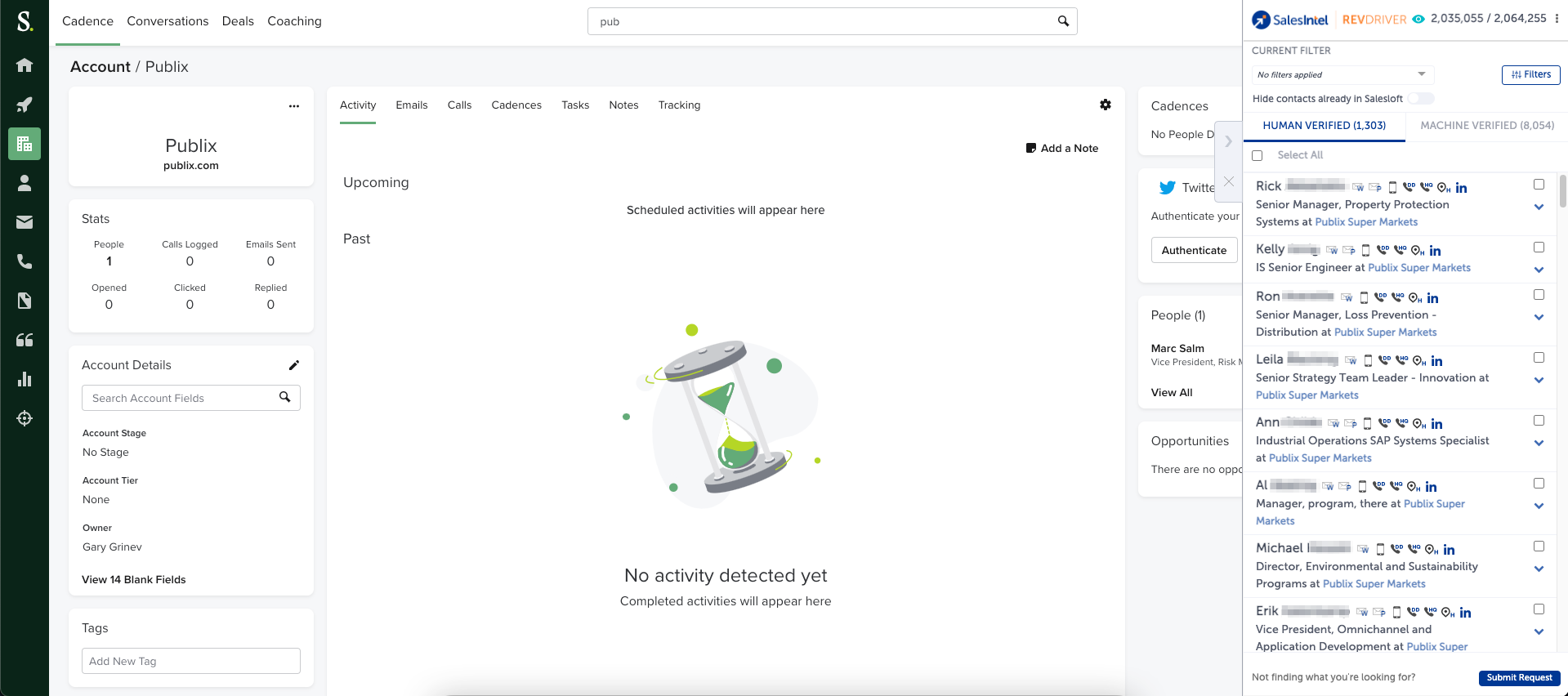Image resolution: width=1568 pixels, height=696 pixels.
Task: Check the box for Michael's contact
Action: click(x=1539, y=547)
